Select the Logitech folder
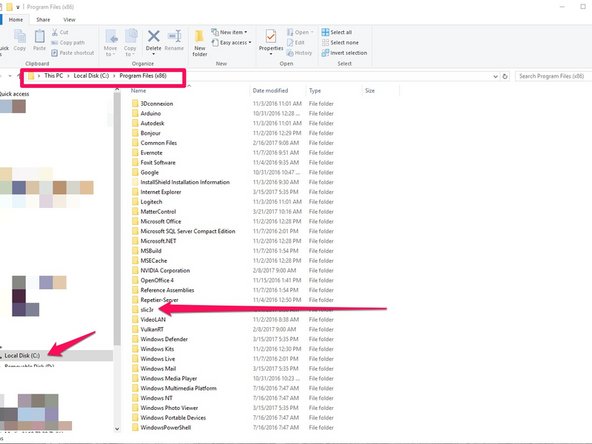This screenshot has height=444, width=592. pos(151,202)
